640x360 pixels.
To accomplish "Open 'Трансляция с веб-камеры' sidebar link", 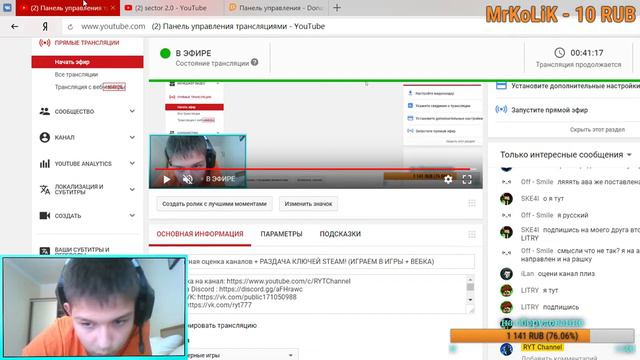I will (x=90, y=87).
